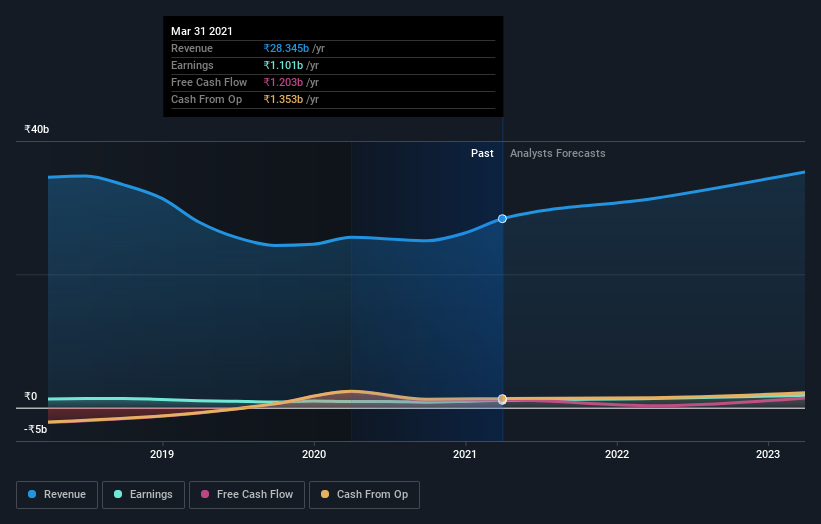Click the ₹1.203b free cash flow value
The height and width of the screenshot is (524, 821).
coord(283,82)
